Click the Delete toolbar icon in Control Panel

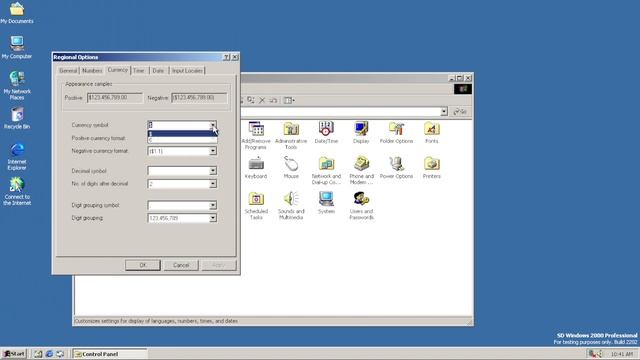[262, 100]
